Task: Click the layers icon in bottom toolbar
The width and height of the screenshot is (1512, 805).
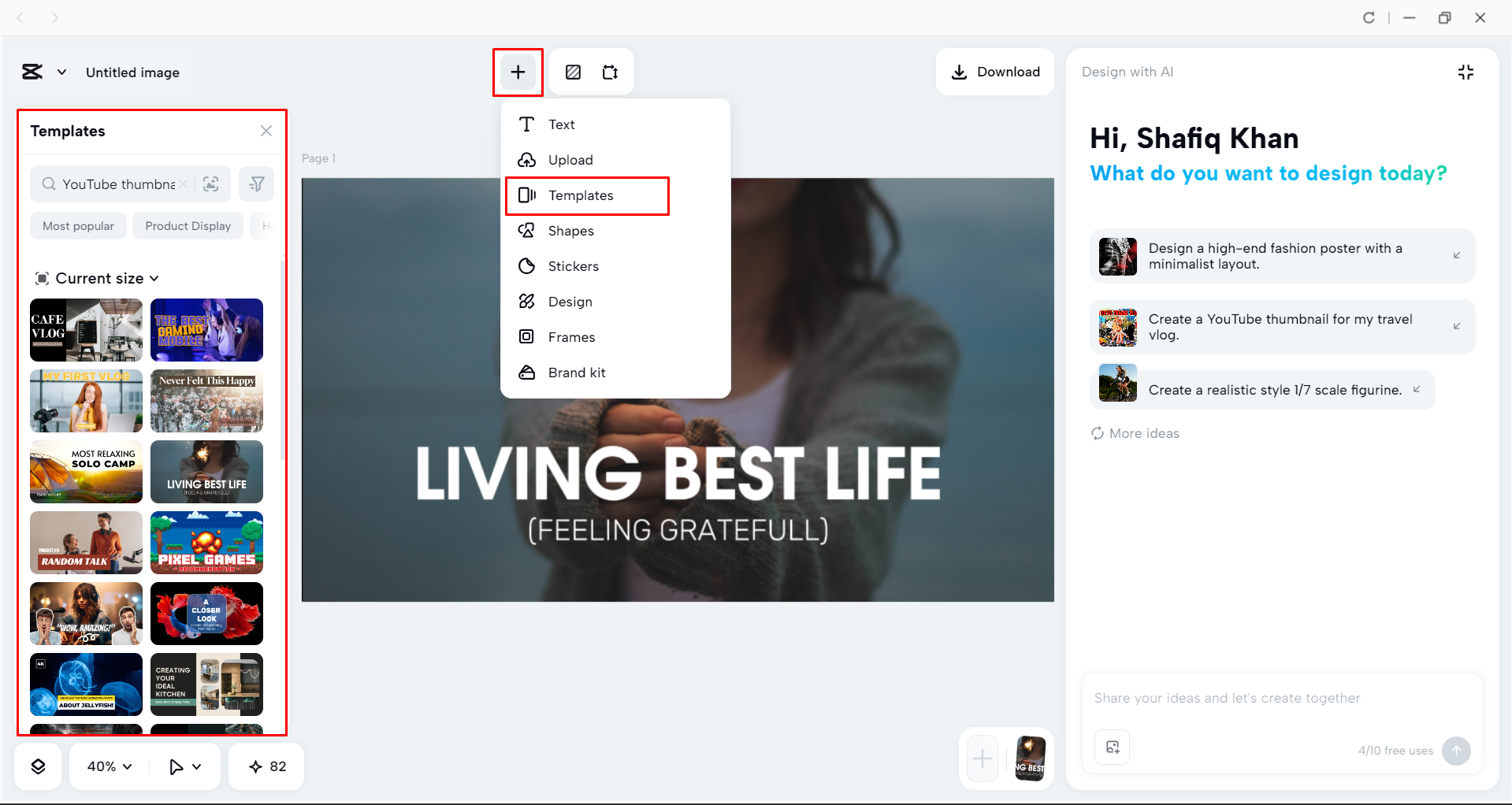Action: (37, 766)
